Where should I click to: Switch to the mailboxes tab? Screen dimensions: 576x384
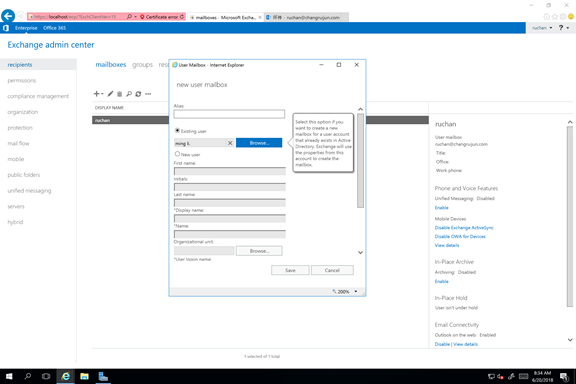pos(111,65)
